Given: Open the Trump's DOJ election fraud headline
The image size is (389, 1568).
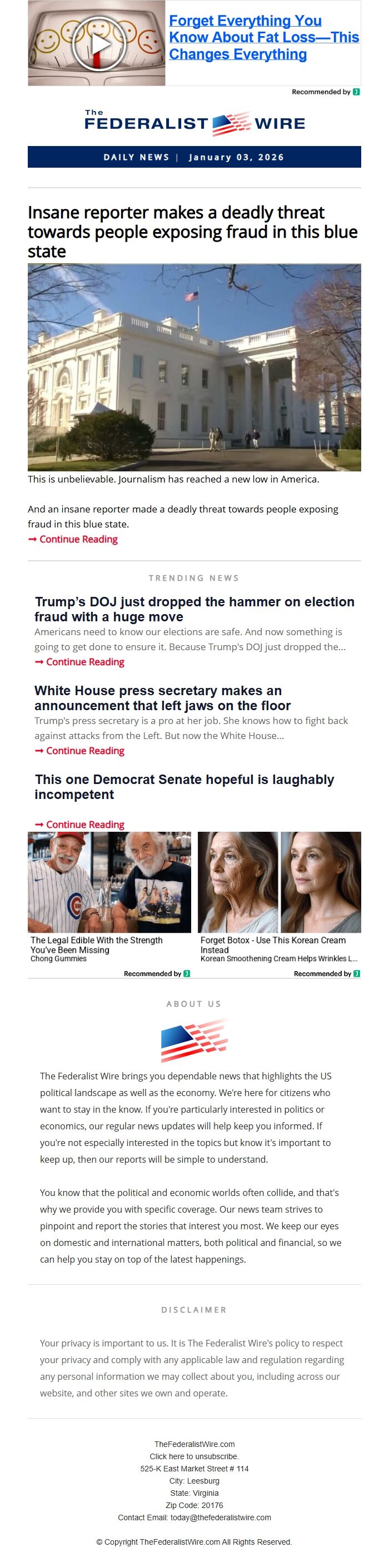Looking at the screenshot, I should (x=194, y=609).
